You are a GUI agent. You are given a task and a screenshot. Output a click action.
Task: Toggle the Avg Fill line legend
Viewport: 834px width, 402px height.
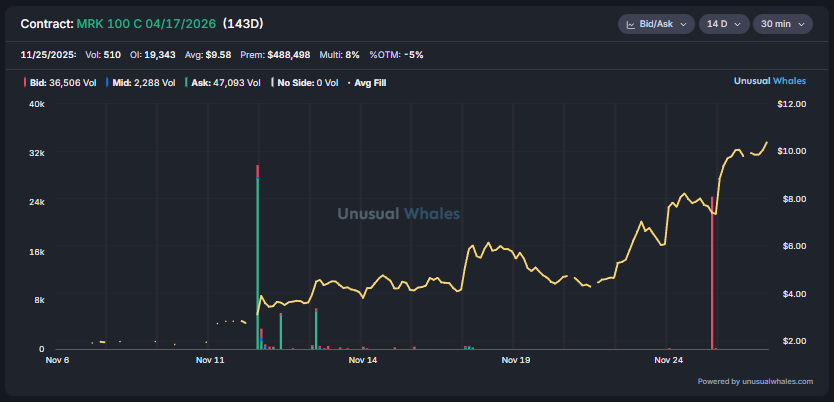[366, 83]
